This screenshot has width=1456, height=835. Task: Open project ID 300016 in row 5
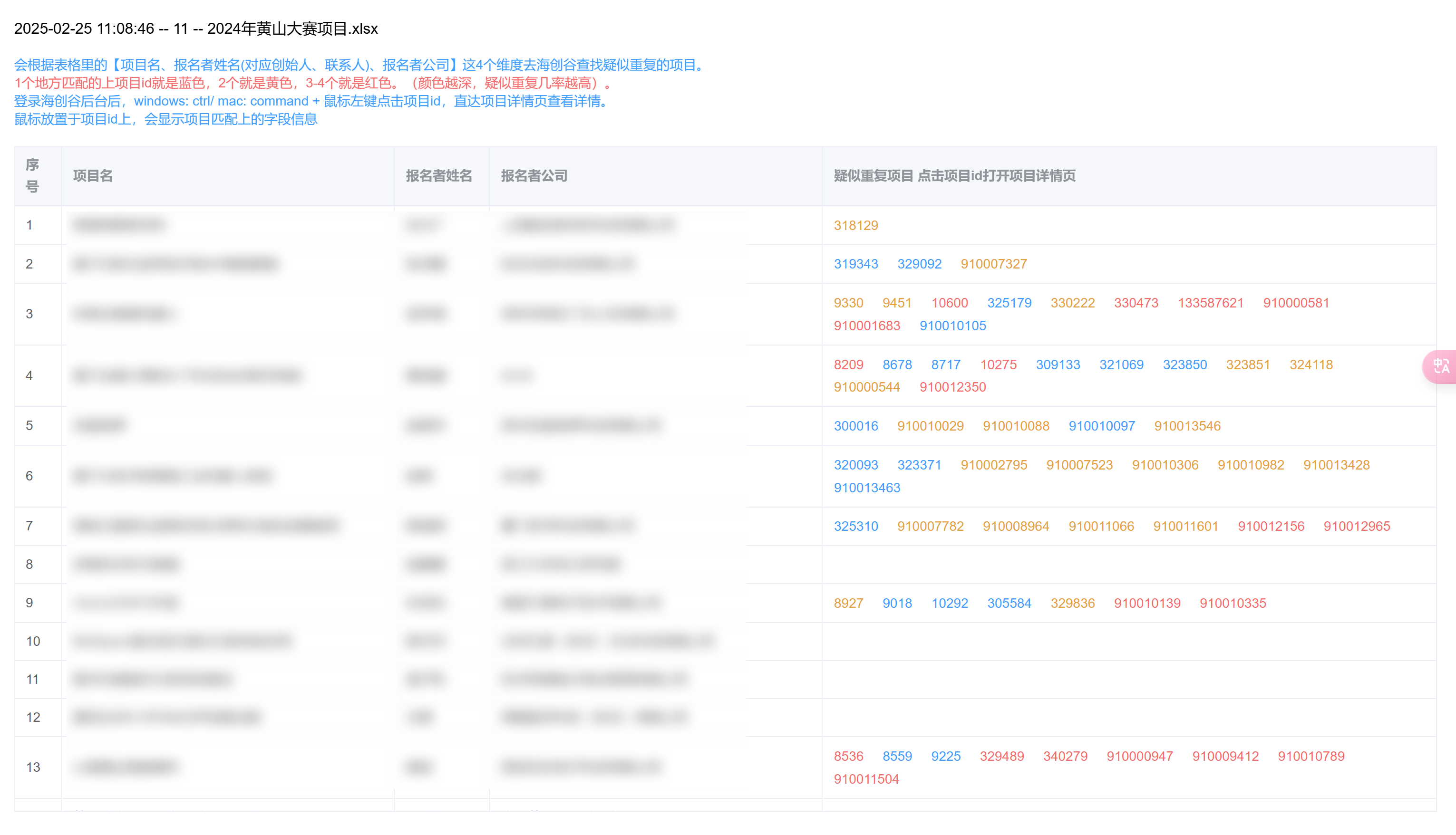(855, 426)
